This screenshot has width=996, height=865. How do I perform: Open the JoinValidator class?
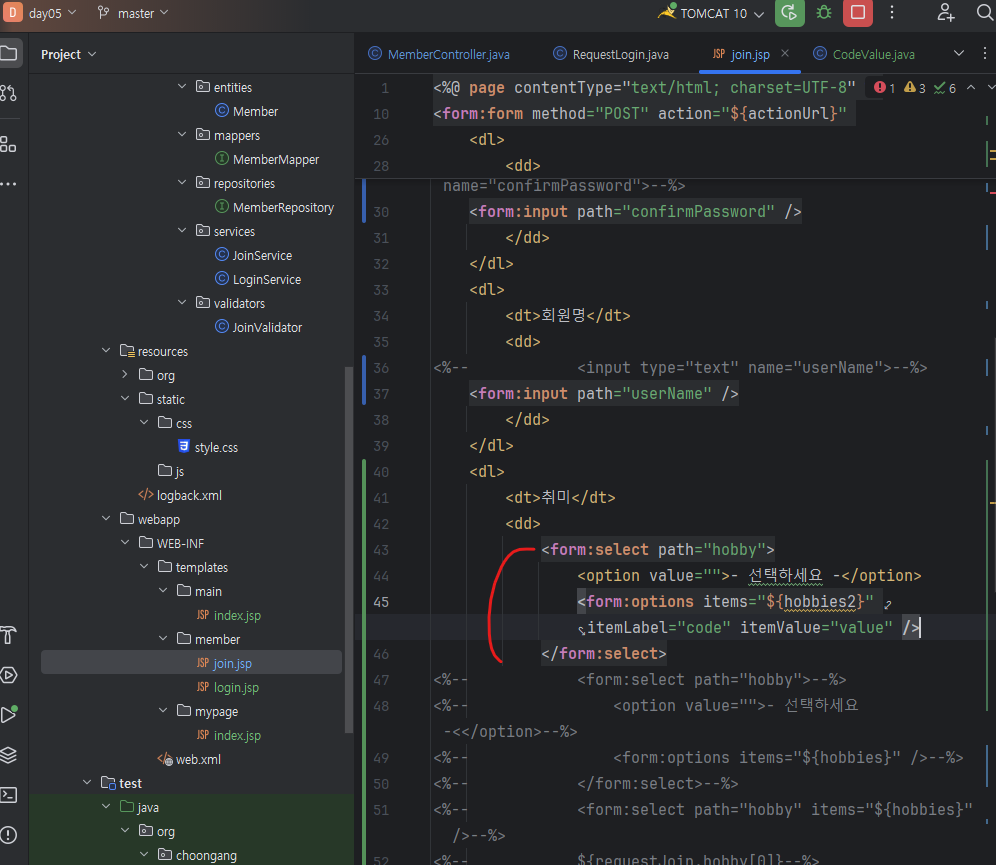259,327
